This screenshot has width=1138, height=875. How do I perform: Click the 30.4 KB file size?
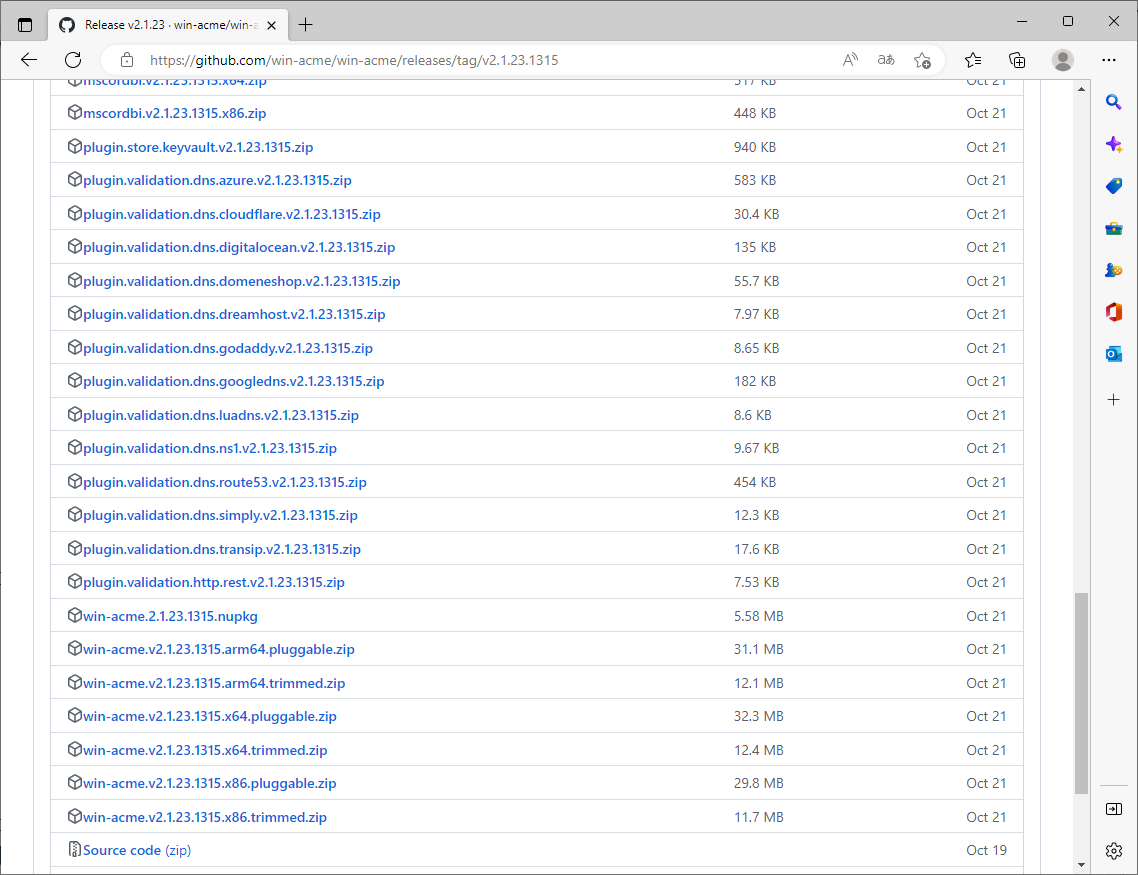(756, 214)
